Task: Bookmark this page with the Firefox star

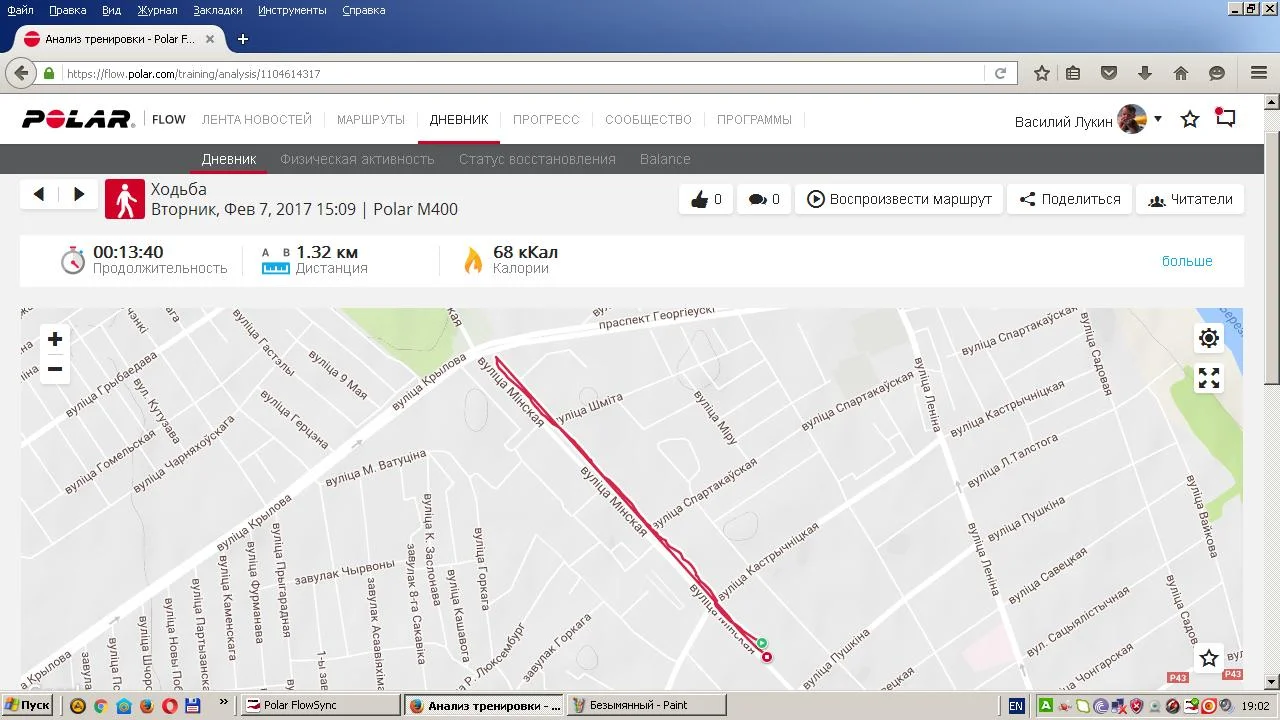Action: coord(1042,73)
